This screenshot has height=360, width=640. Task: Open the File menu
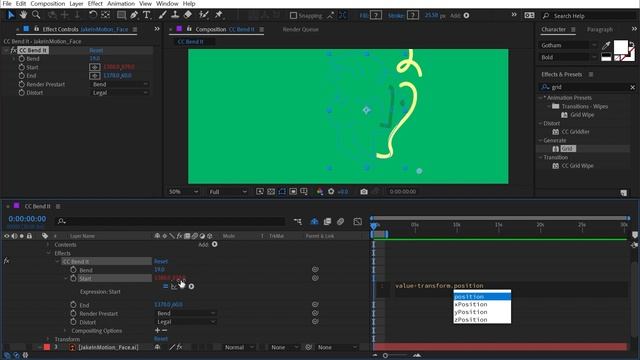click(7, 4)
